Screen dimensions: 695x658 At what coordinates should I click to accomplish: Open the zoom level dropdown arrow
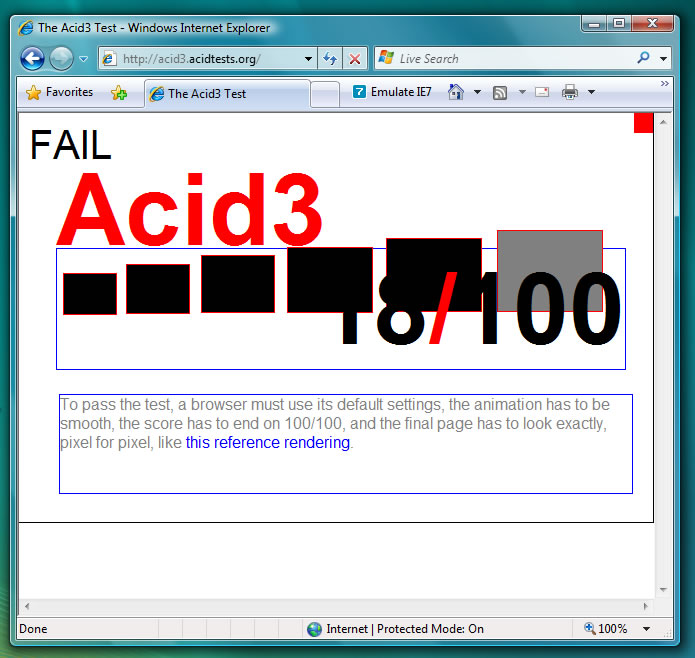coord(646,629)
